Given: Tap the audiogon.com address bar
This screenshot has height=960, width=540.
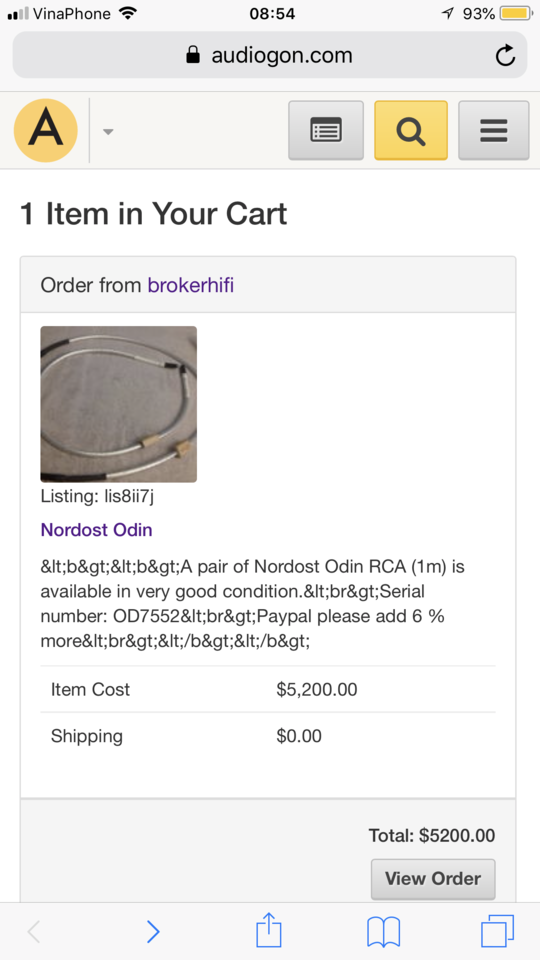Looking at the screenshot, I should 269,55.
